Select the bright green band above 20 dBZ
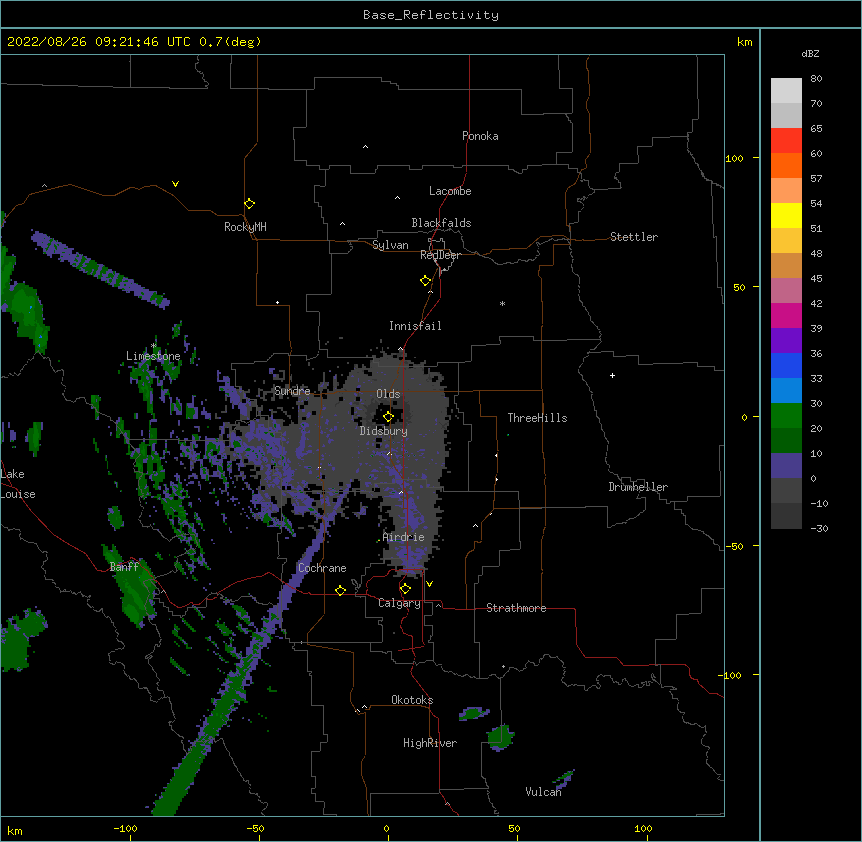Image resolution: width=862 pixels, height=842 pixels. coord(786,416)
